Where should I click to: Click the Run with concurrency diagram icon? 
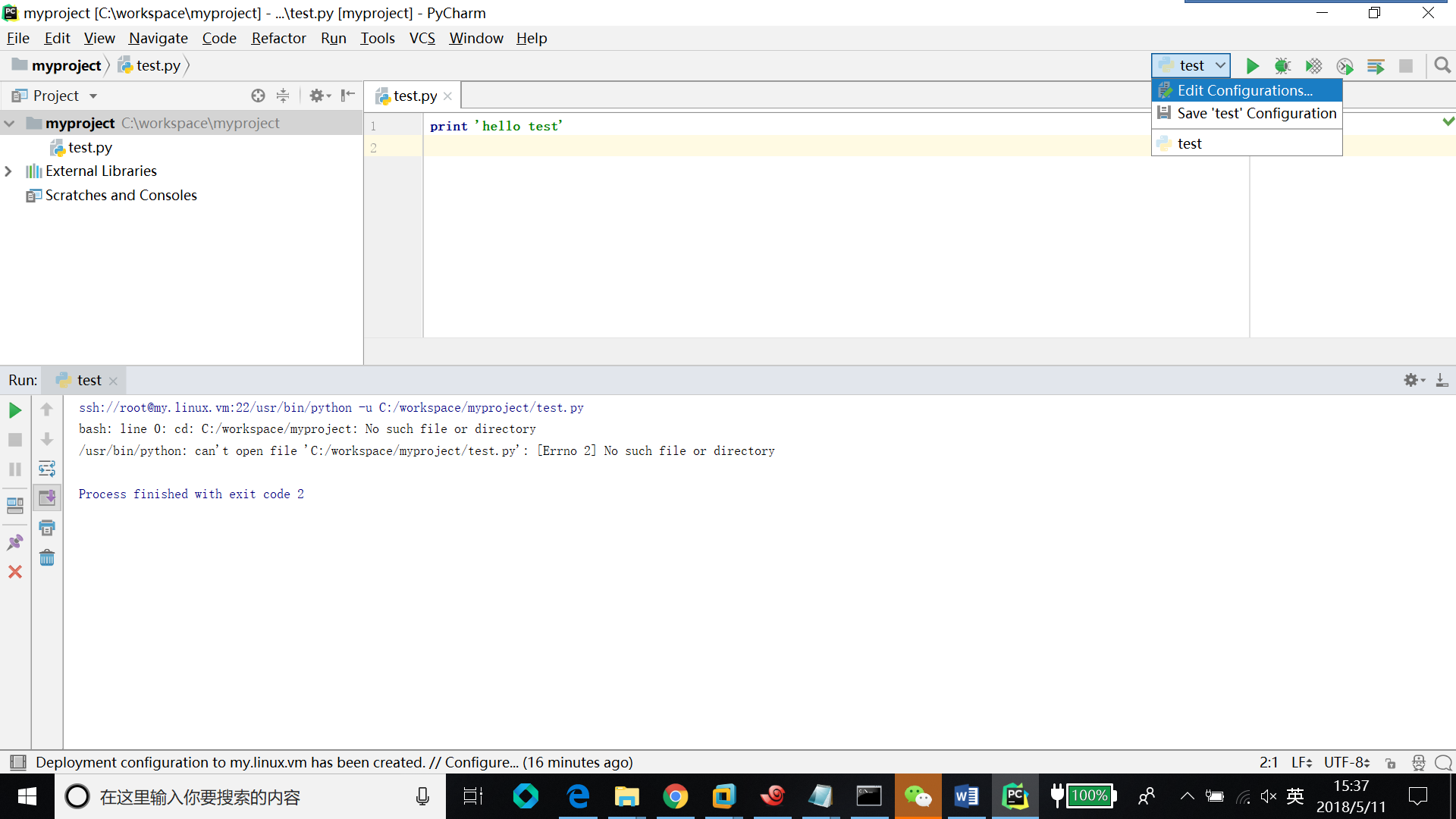tap(1376, 66)
